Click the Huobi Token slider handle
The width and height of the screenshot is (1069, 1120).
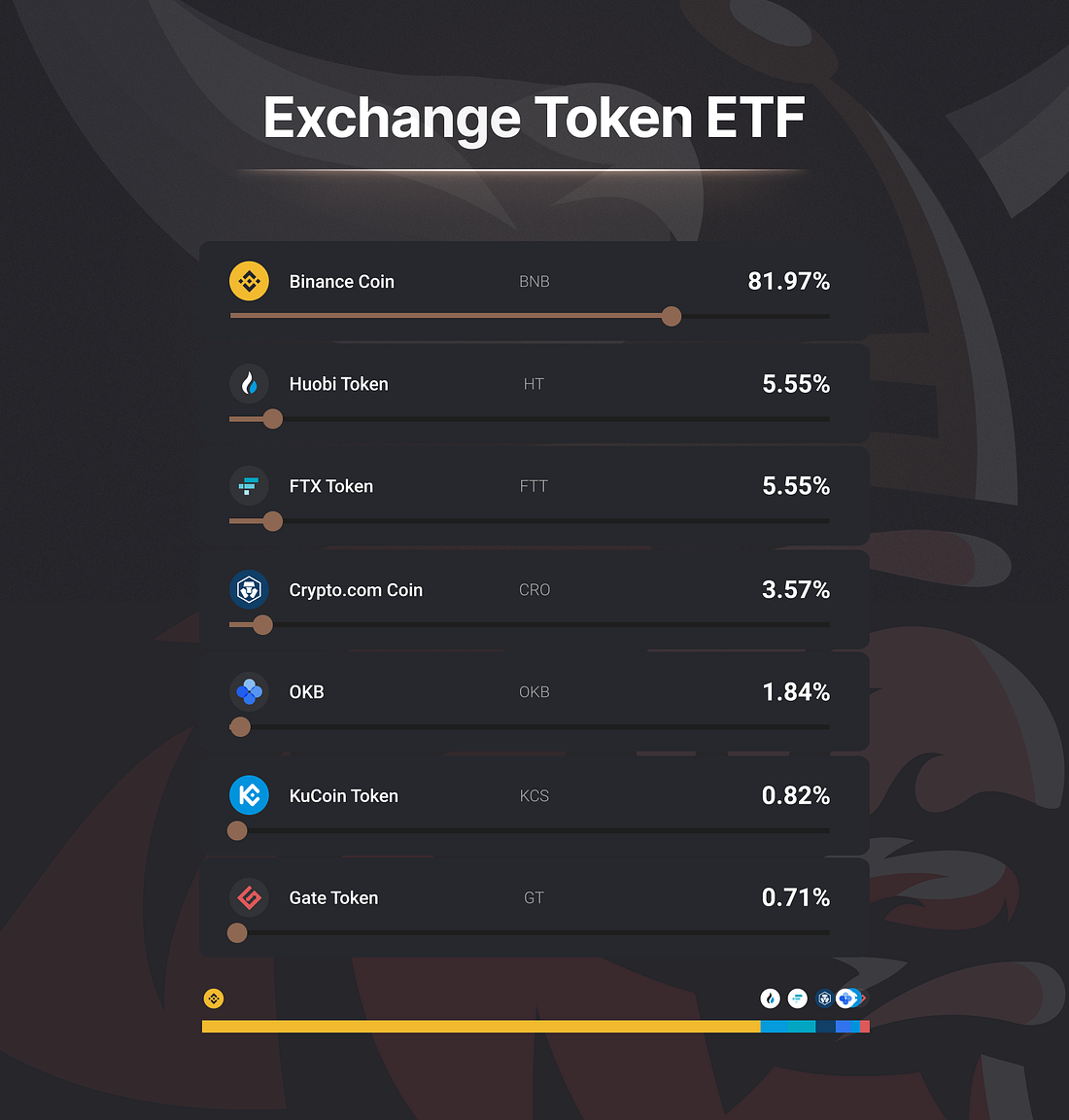(273, 419)
